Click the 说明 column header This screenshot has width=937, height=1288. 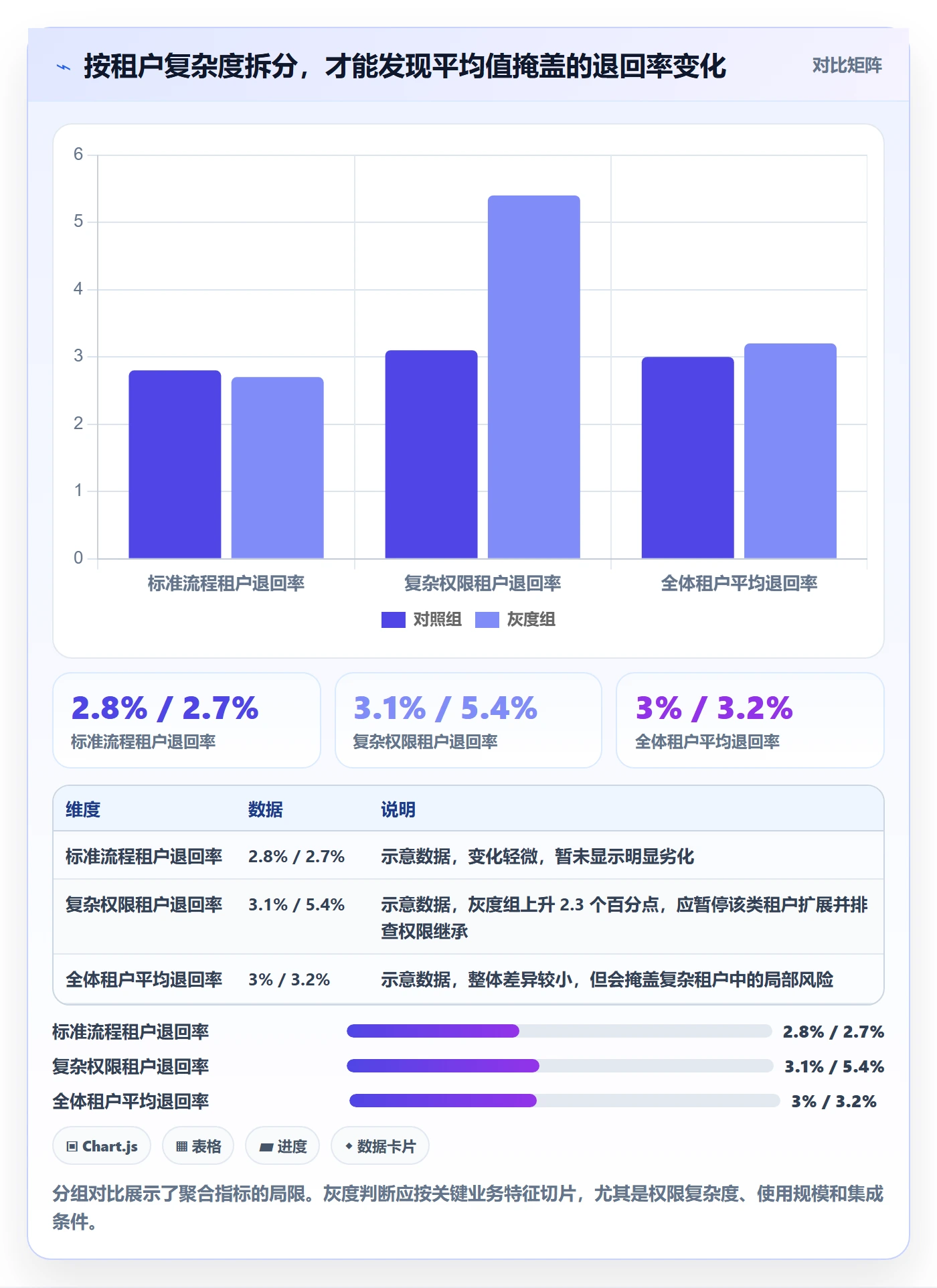point(398,809)
